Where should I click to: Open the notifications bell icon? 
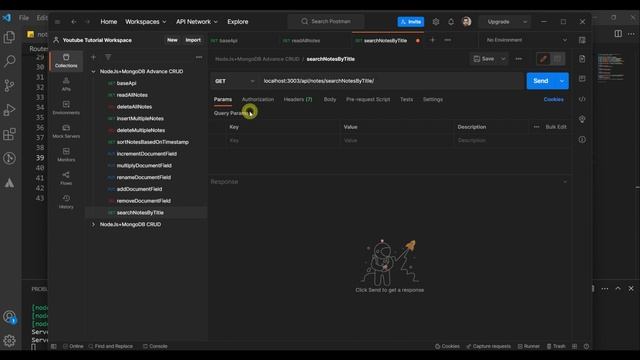click(451, 22)
